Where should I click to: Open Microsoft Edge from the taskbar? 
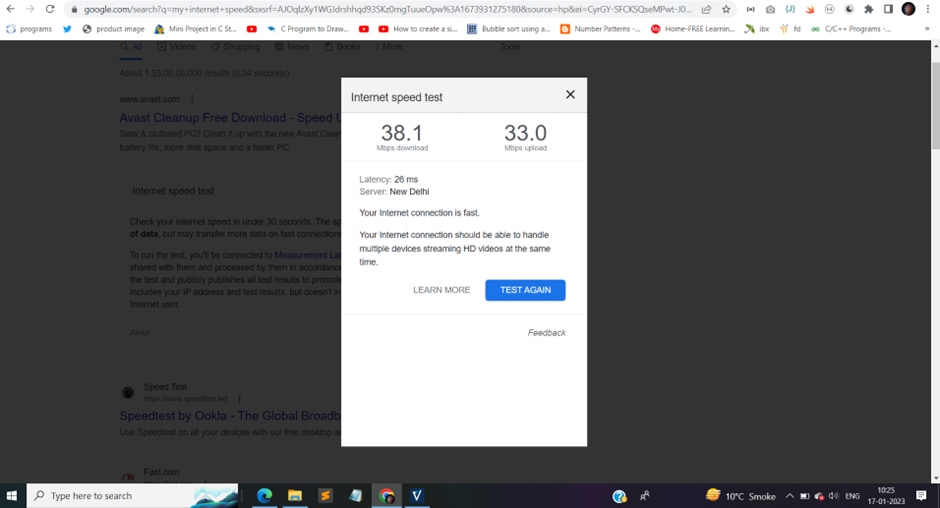coord(264,495)
